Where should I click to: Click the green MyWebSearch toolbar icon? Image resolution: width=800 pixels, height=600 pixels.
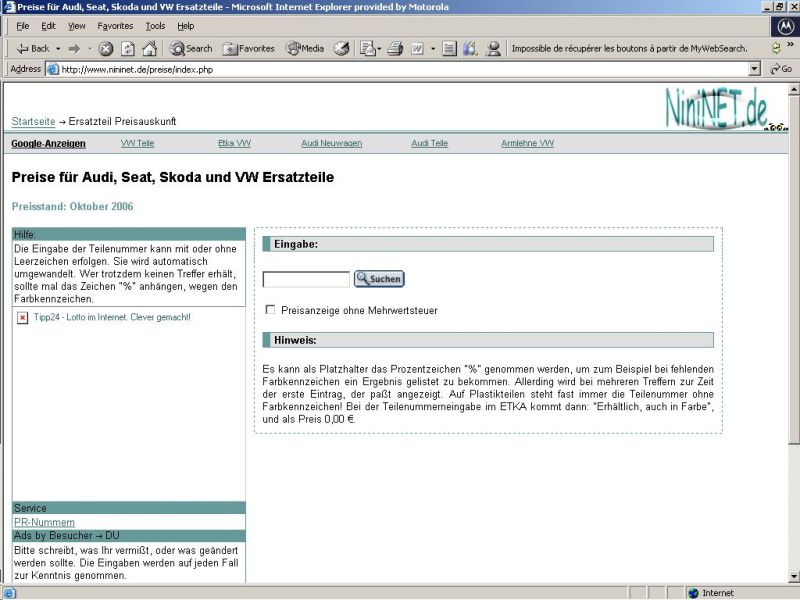(x=776, y=48)
